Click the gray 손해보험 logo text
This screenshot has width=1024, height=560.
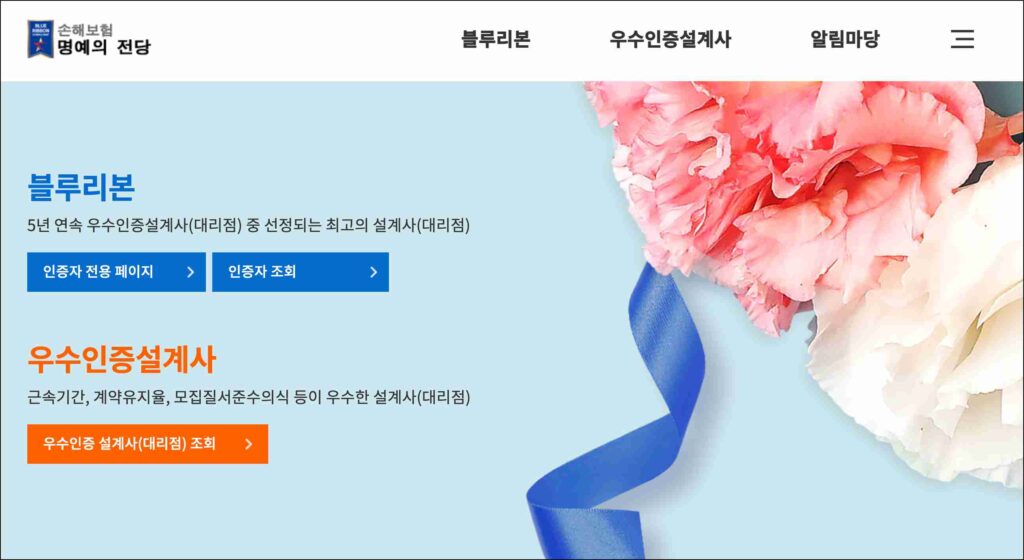coord(85,29)
